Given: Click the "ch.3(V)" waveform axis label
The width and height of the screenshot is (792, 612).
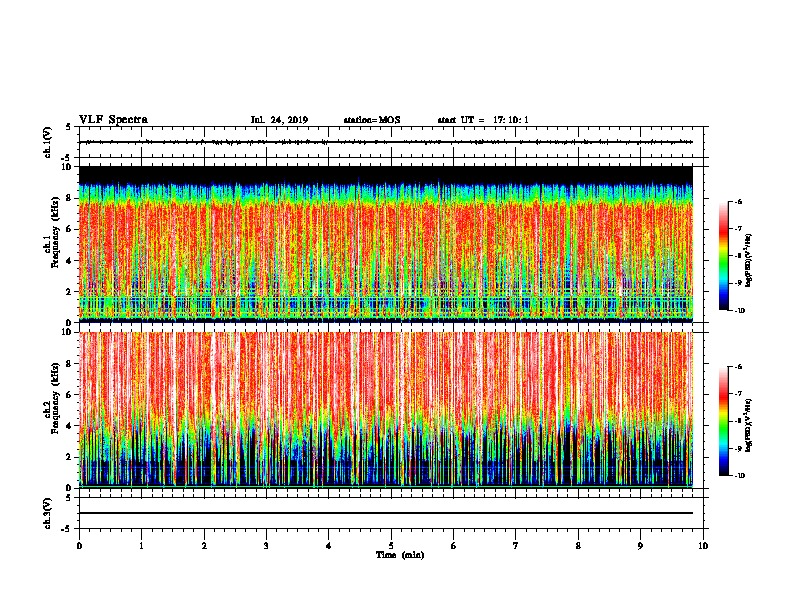Looking at the screenshot, I should (47, 513).
